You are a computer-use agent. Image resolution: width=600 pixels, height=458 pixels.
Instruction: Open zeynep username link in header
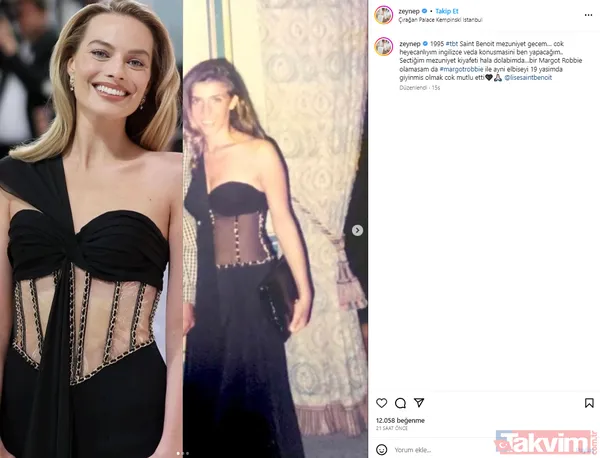[x=409, y=11]
